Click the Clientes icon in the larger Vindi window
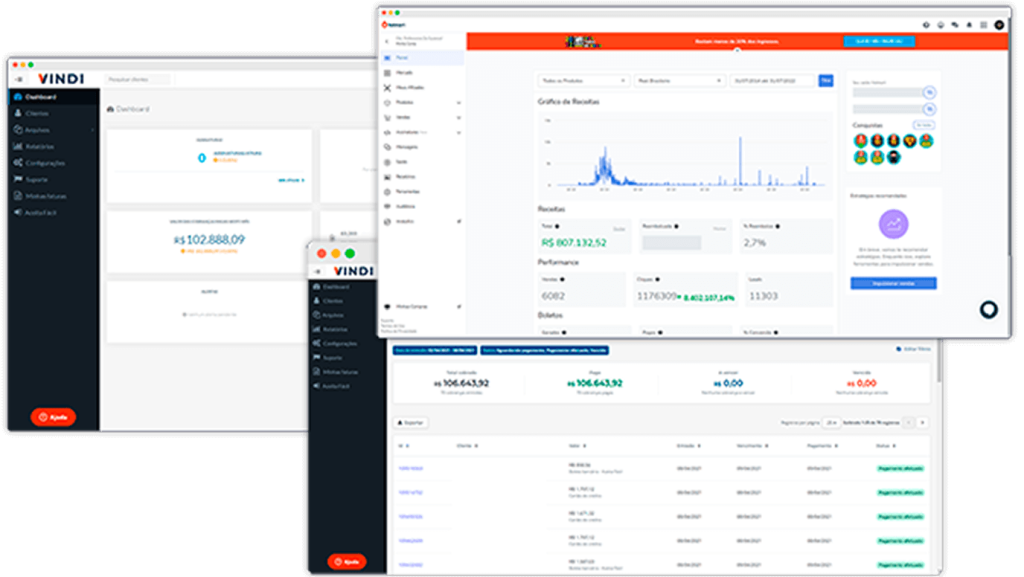 [x=19, y=114]
